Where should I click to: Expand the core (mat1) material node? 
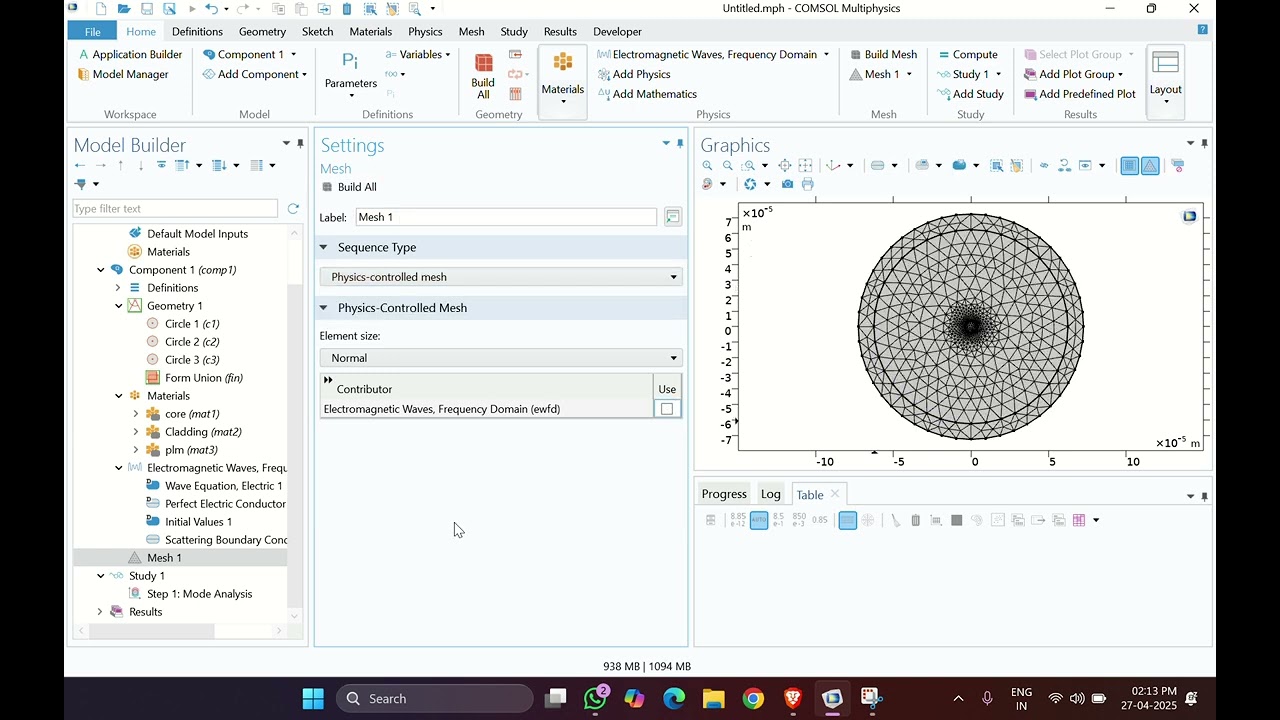[x=136, y=414]
